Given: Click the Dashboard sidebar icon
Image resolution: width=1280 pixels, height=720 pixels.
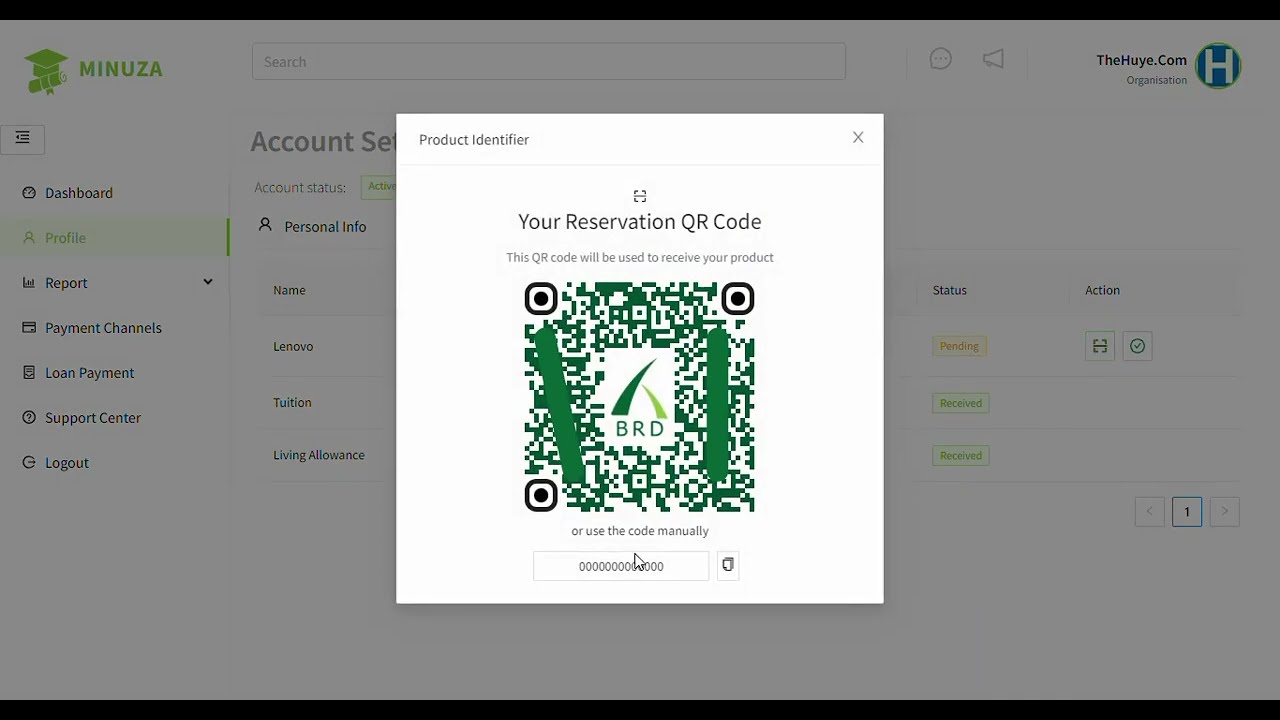Looking at the screenshot, I should [x=29, y=193].
